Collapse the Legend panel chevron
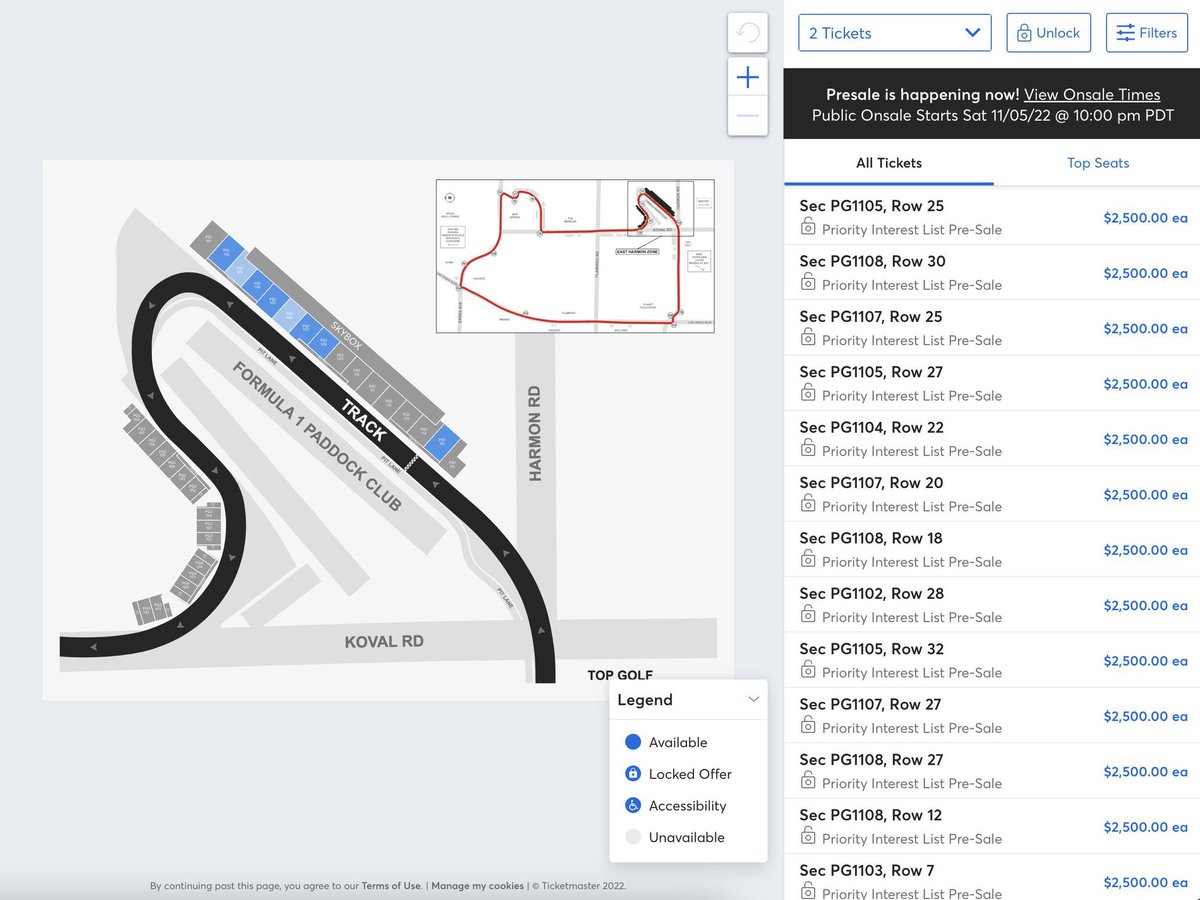 click(754, 700)
